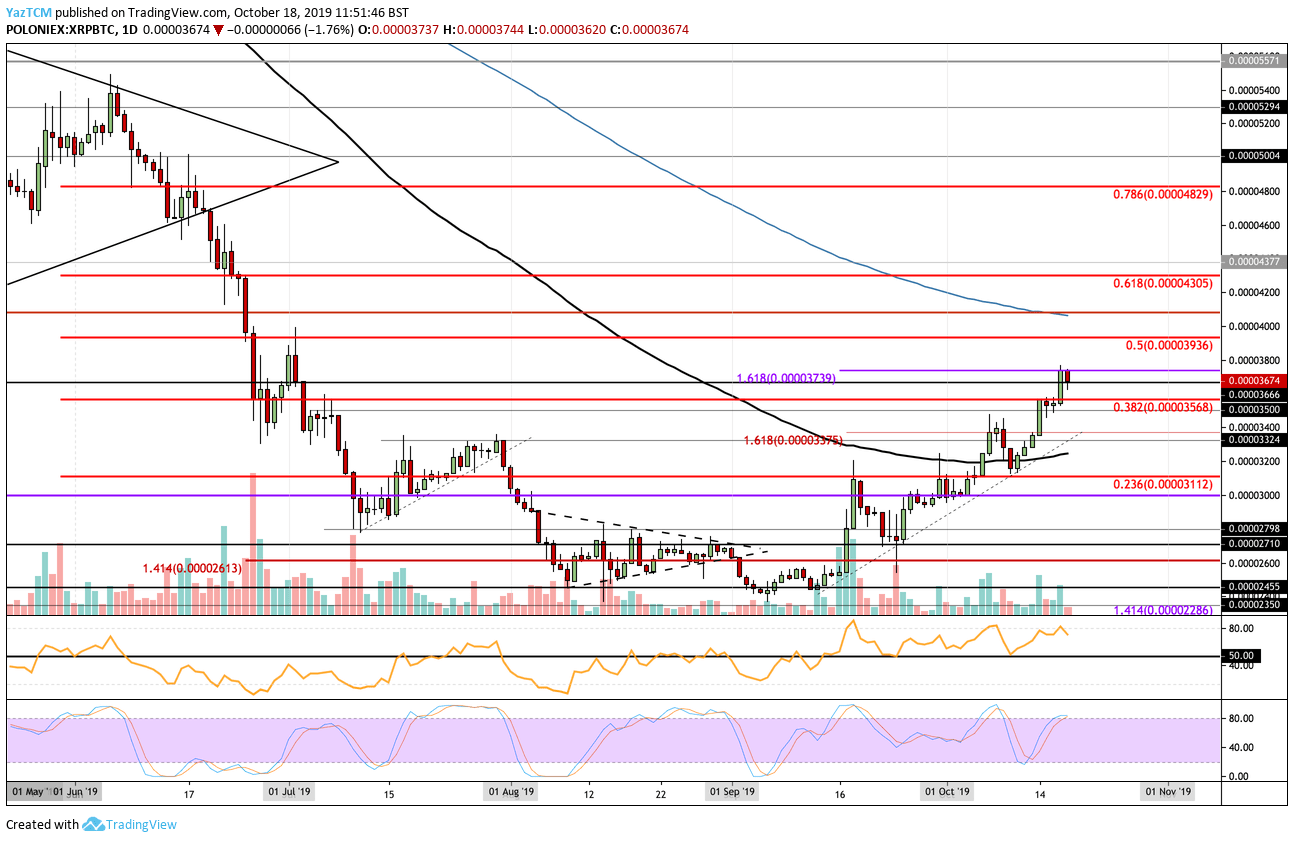Screen dimensions: 1294x842
Task: Click the '01 Sep '19' date label
Action: point(734,792)
